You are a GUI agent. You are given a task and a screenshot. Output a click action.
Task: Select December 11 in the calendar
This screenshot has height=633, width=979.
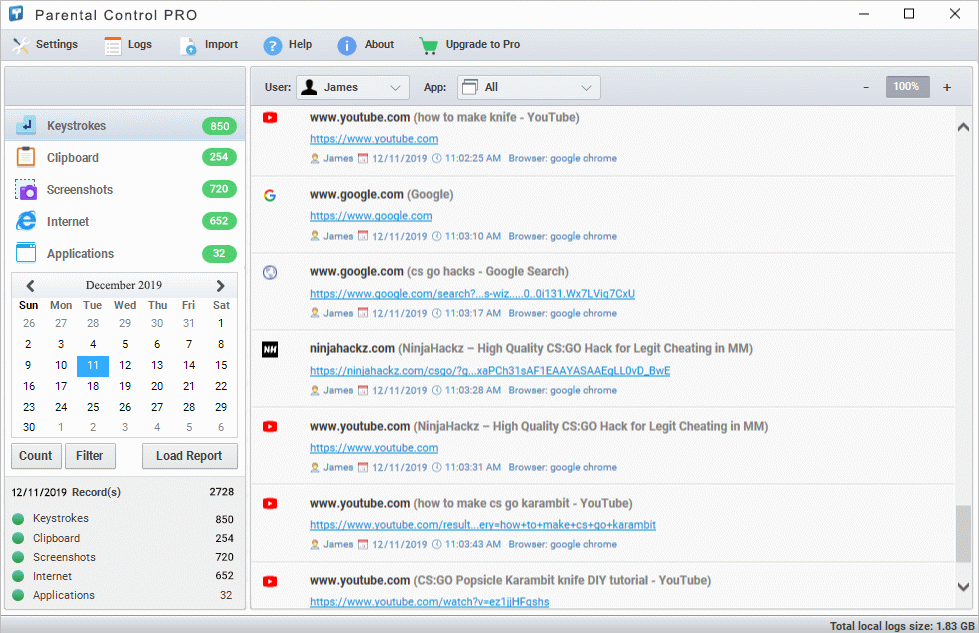pyautogui.click(x=93, y=366)
